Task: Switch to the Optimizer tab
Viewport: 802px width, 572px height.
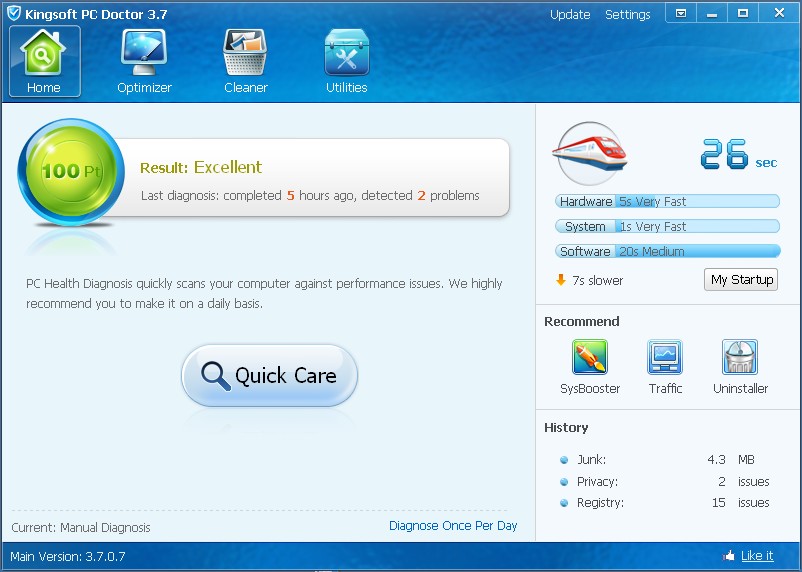Action: [x=144, y=61]
